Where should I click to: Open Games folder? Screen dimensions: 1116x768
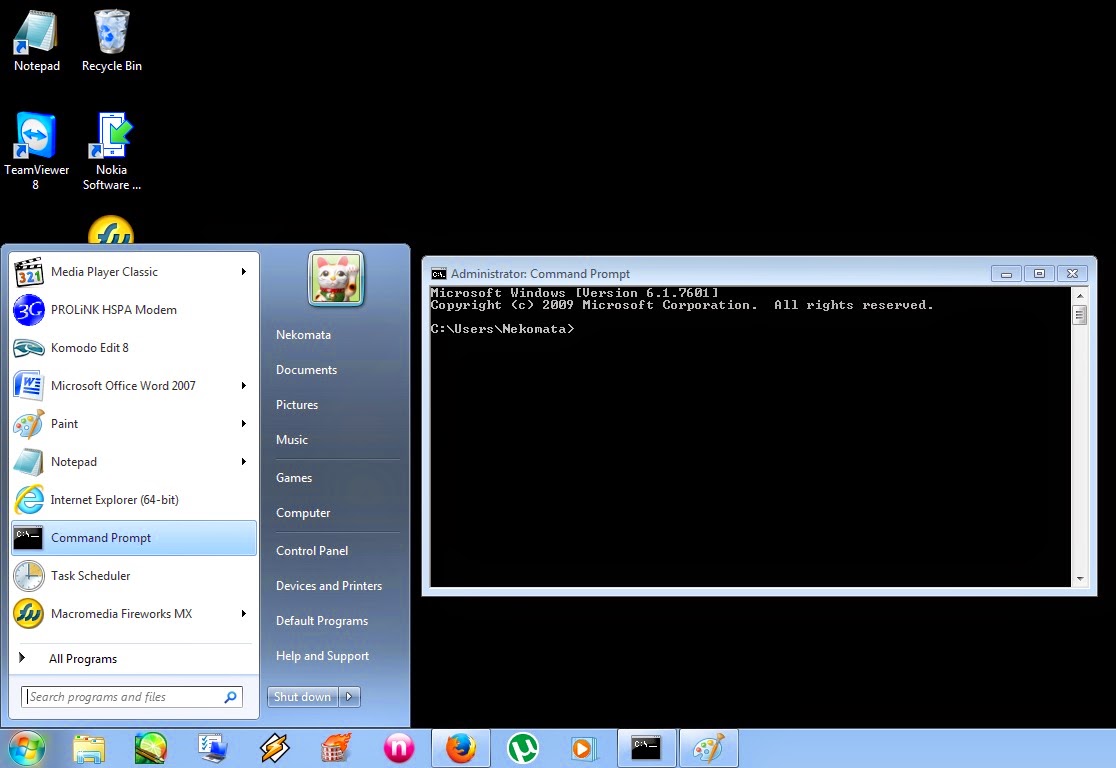coord(294,478)
